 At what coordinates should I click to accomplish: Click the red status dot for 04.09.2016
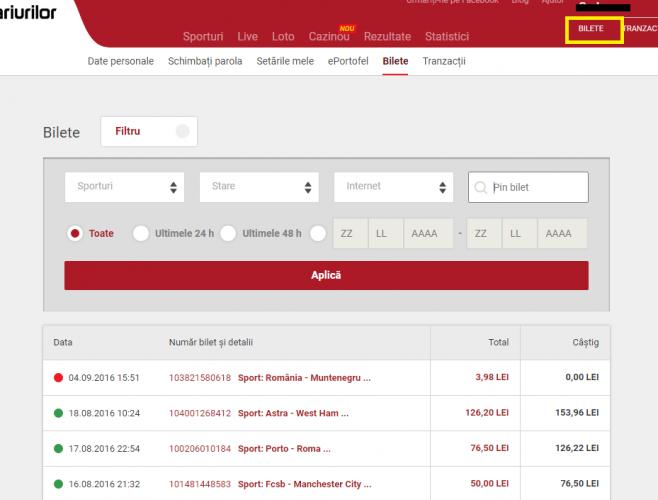click(58, 377)
